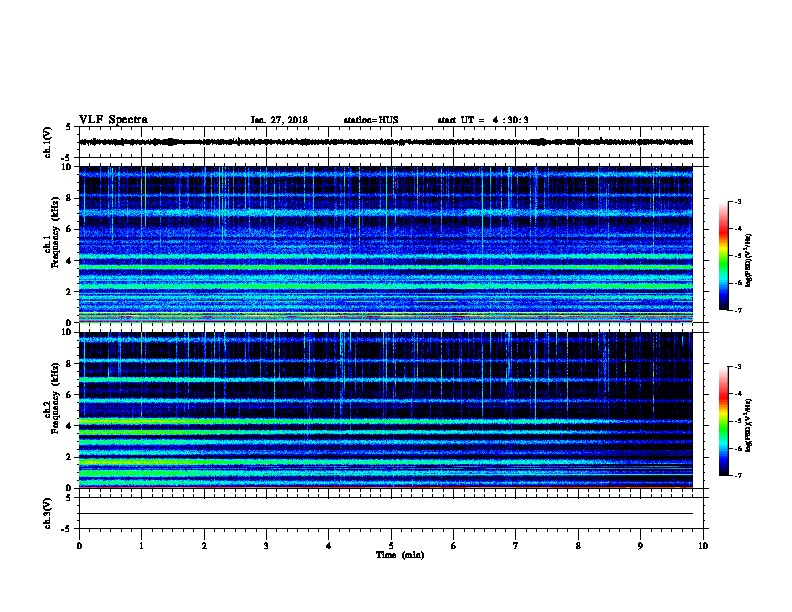Click the '6' frequency tick of ch.1 spectrogram
This screenshot has height=612, width=792.
point(69,229)
